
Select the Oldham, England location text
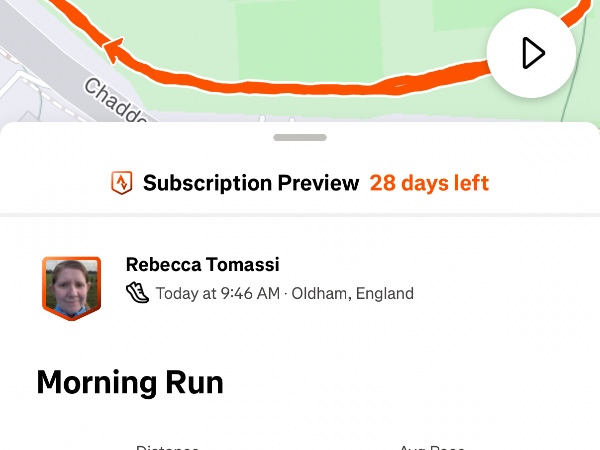[x=352, y=294]
